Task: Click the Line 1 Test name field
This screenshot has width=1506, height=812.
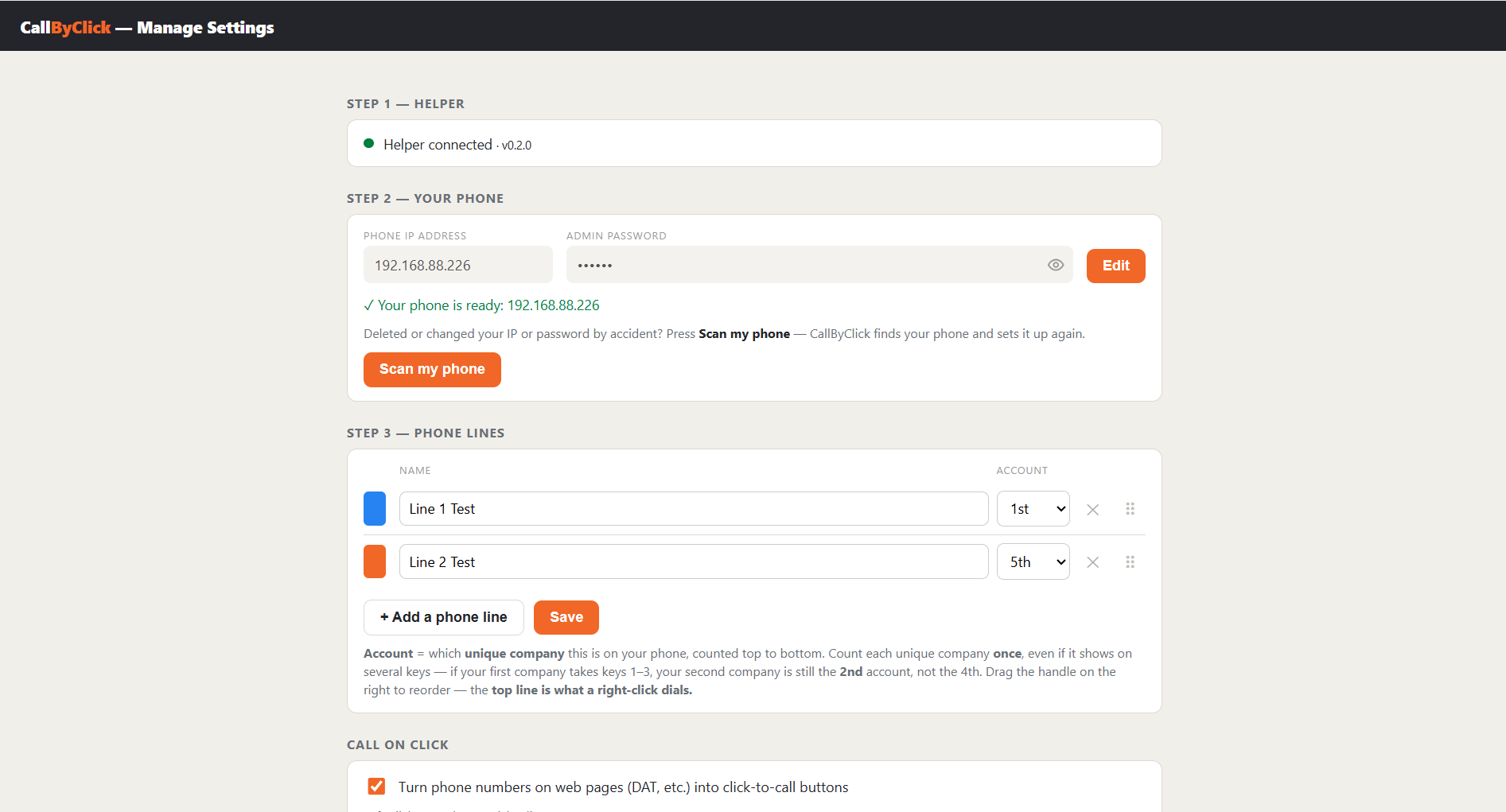Action: pos(694,509)
